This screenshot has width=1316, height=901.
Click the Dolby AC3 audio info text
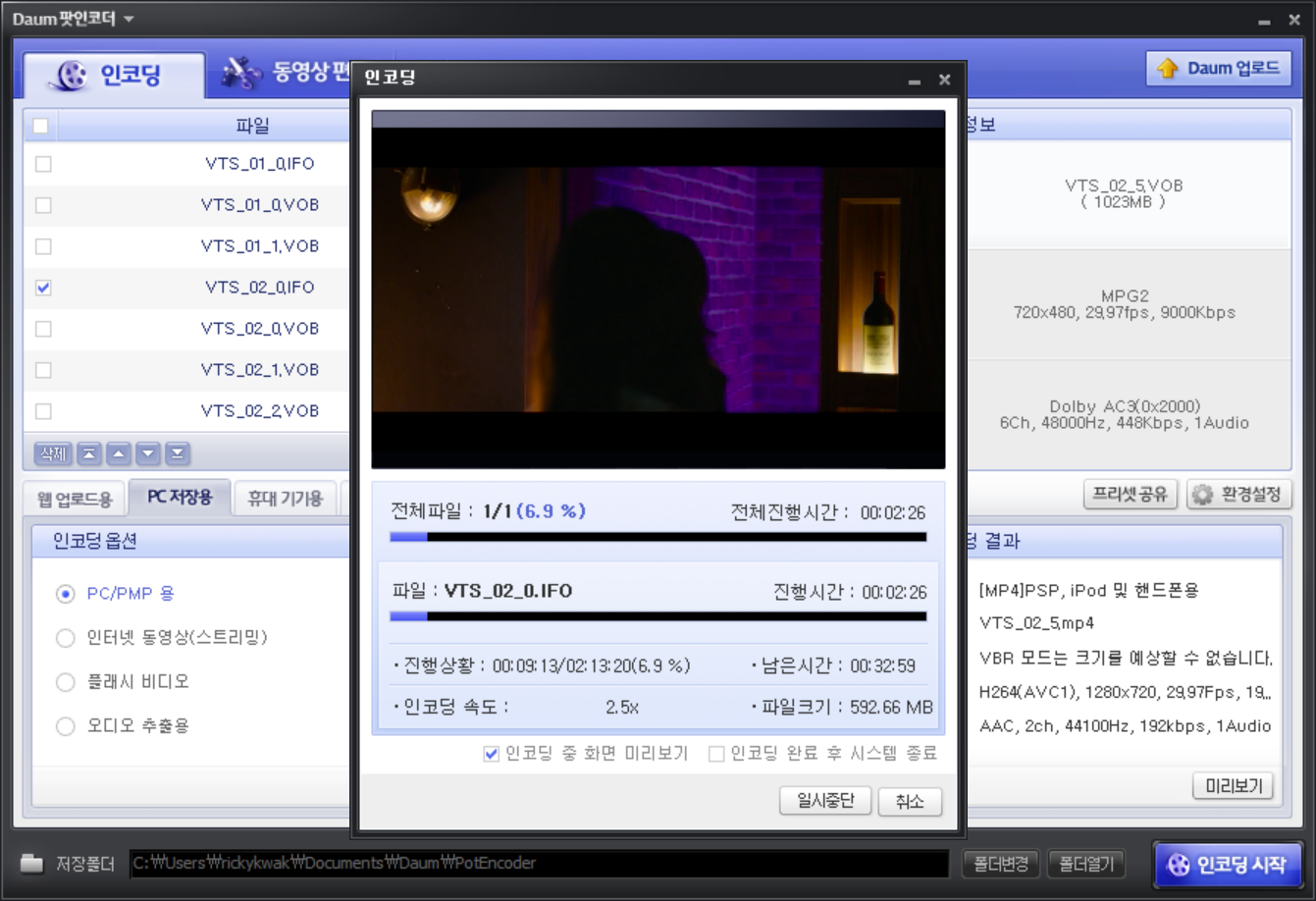[1124, 415]
